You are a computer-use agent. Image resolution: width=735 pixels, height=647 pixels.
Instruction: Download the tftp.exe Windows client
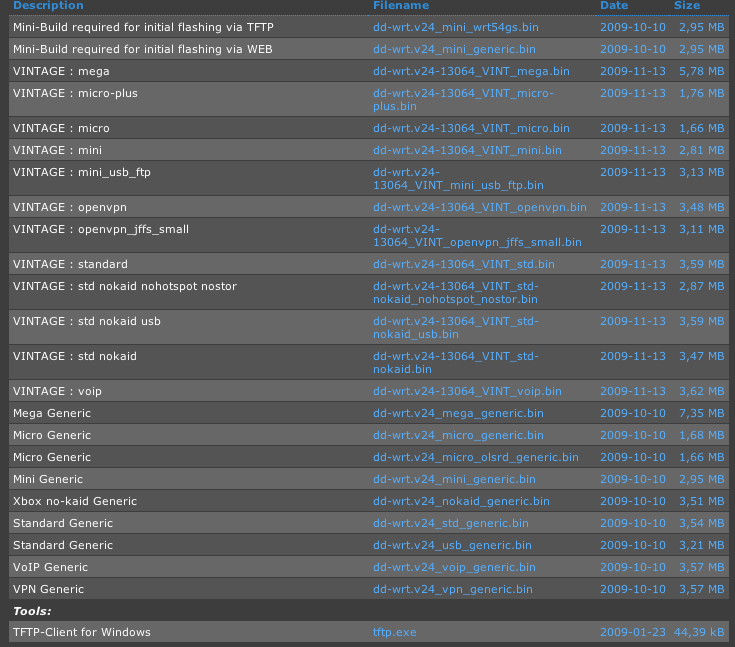click(x=395, y=632)
